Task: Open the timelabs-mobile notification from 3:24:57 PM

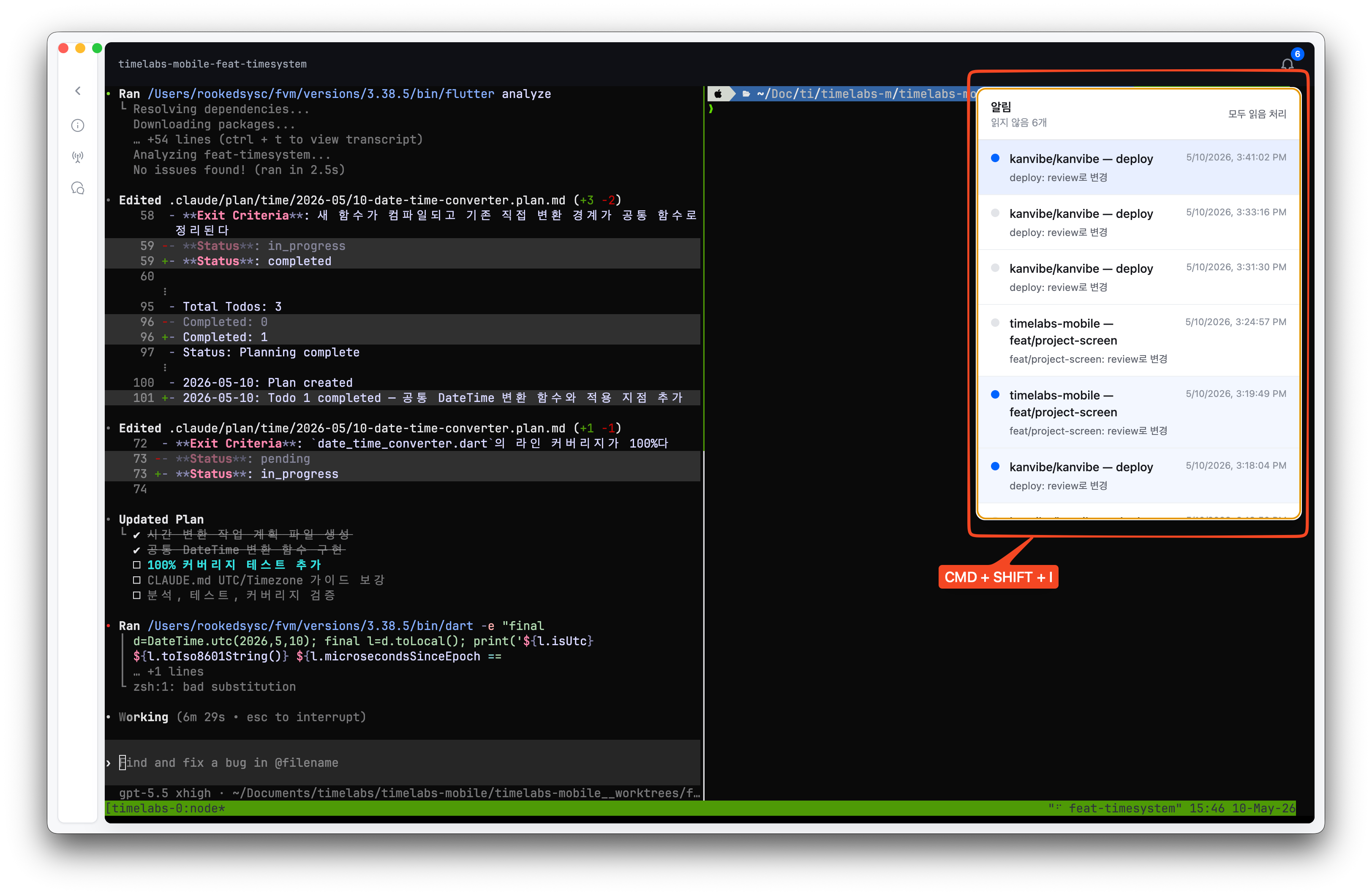Action: pyautogui.click(x=1138, y=340)
